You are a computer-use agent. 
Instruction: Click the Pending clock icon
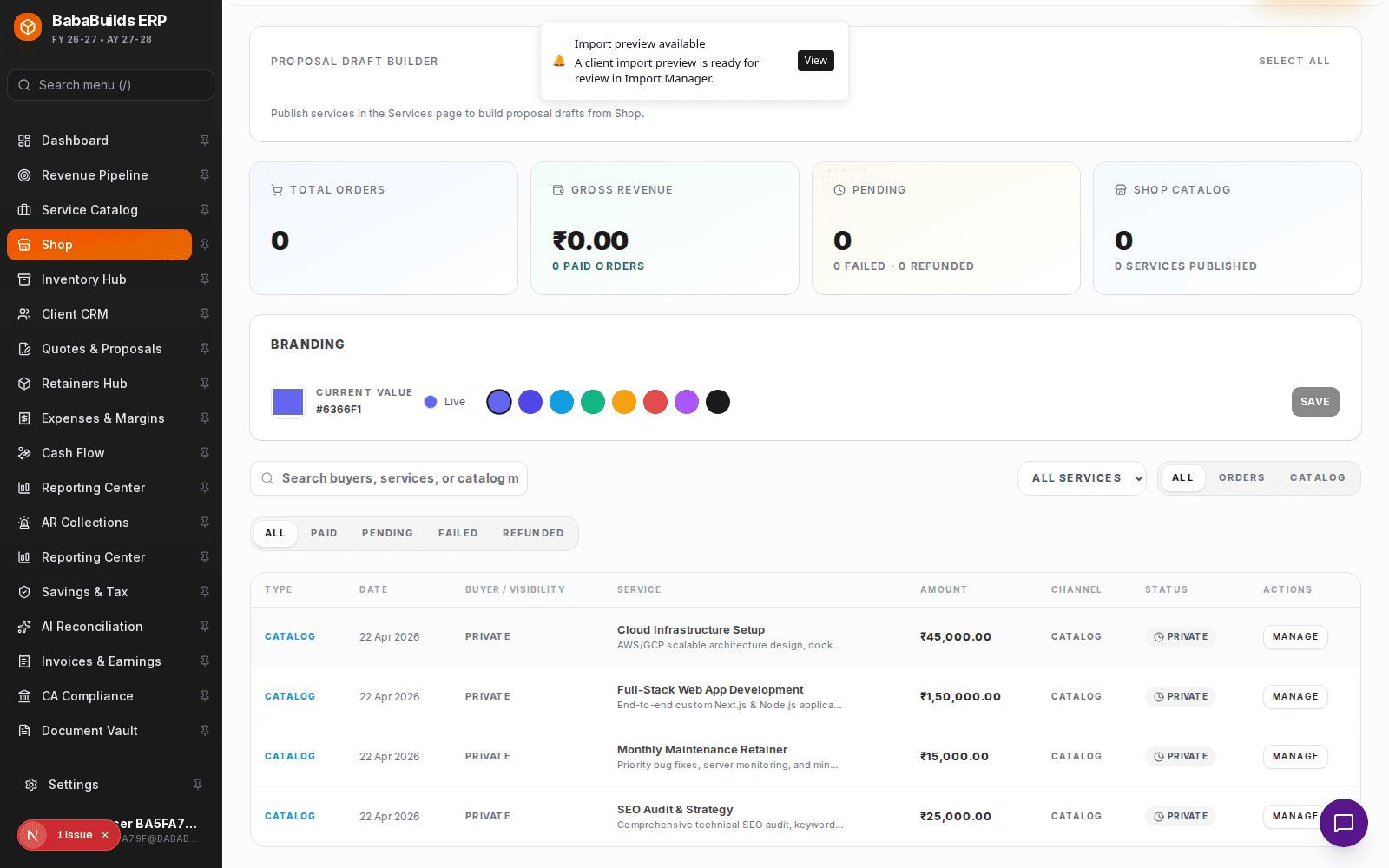[x=839, y=190]
